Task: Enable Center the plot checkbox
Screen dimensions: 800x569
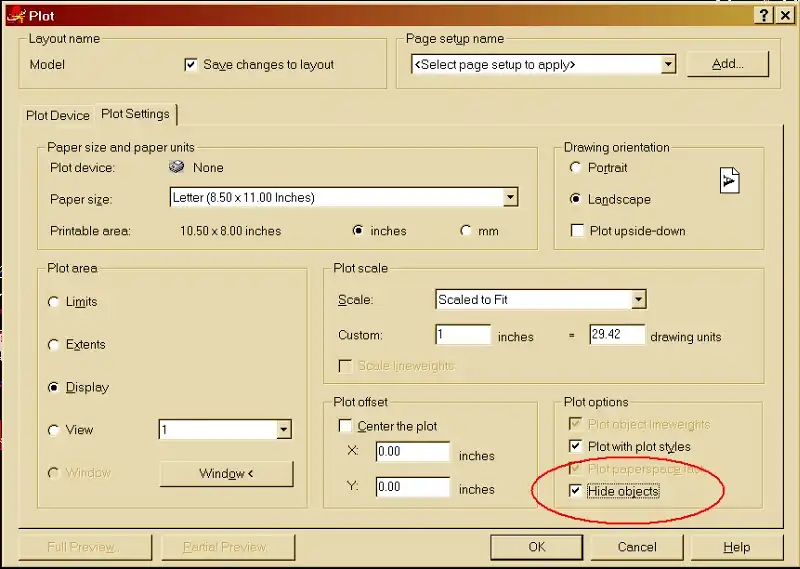Action: point(346,426)
